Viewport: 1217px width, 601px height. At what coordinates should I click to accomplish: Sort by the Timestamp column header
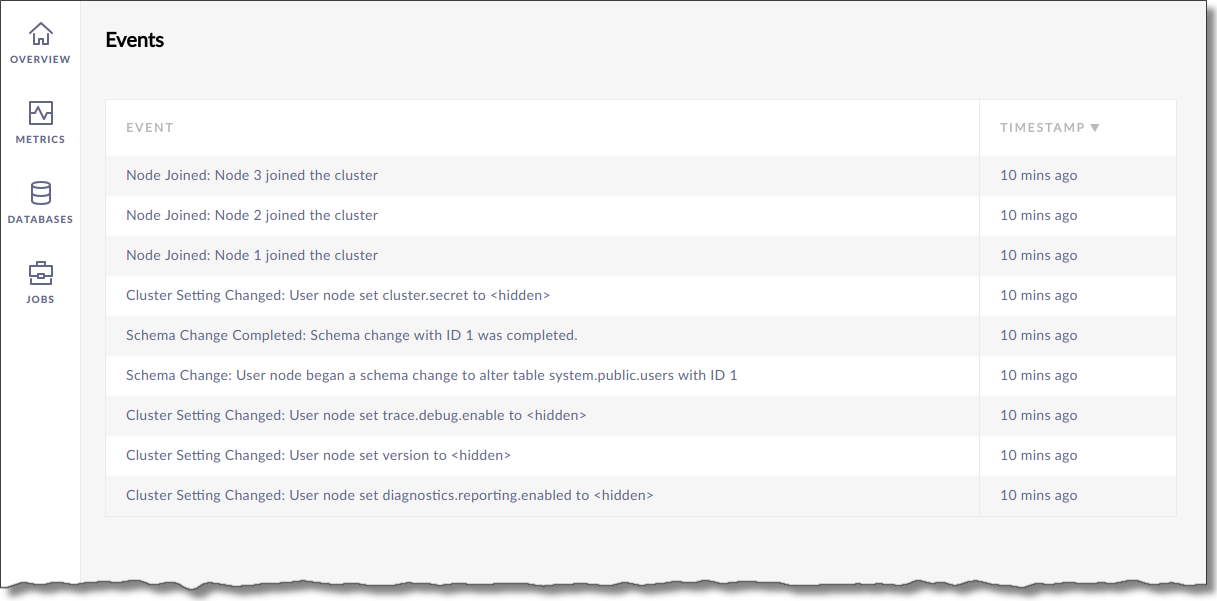click(1042, 128)
